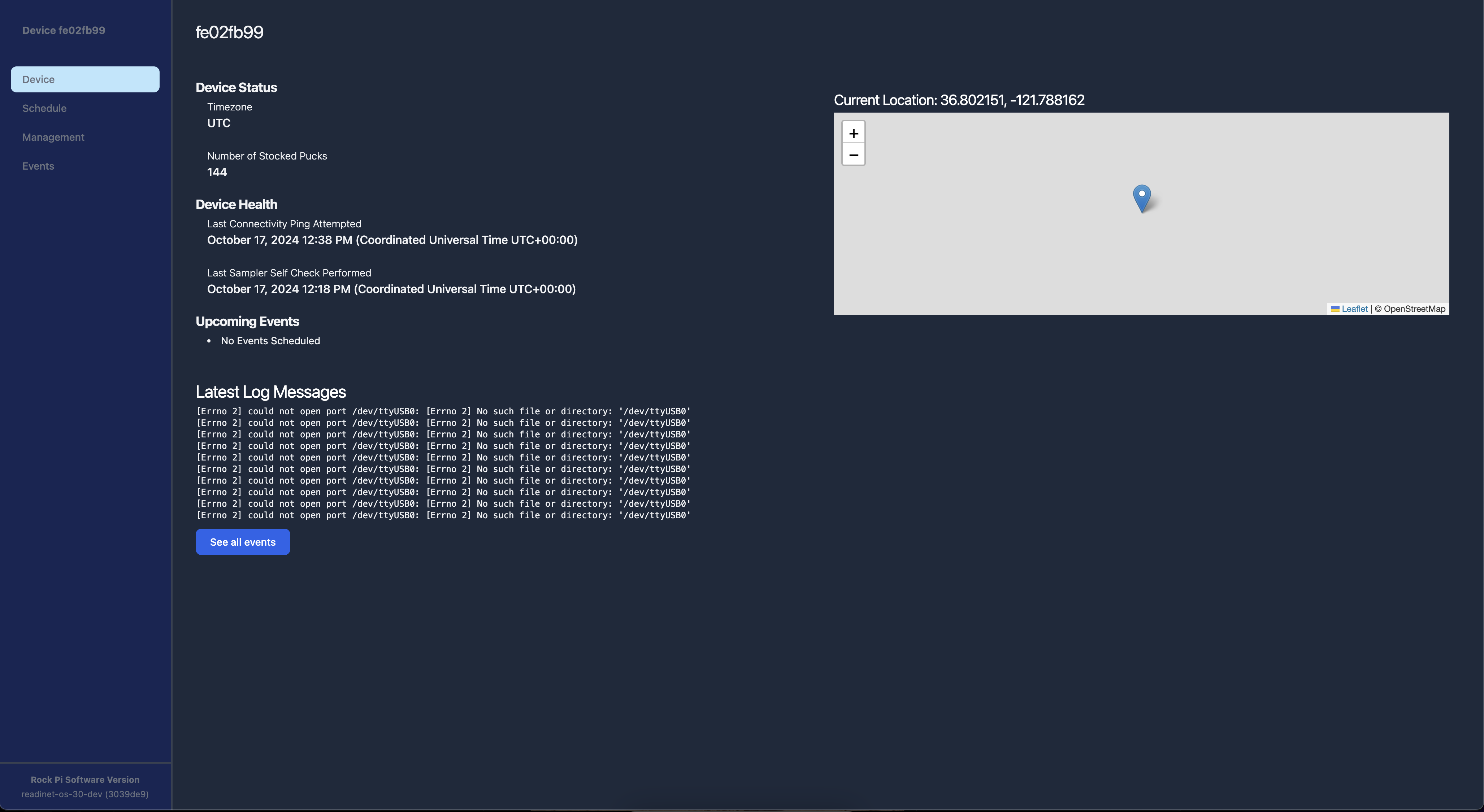Click the Rock Pi Software Version label
The width and height of the screenshot is (1484, 812).
coord(85,780)
